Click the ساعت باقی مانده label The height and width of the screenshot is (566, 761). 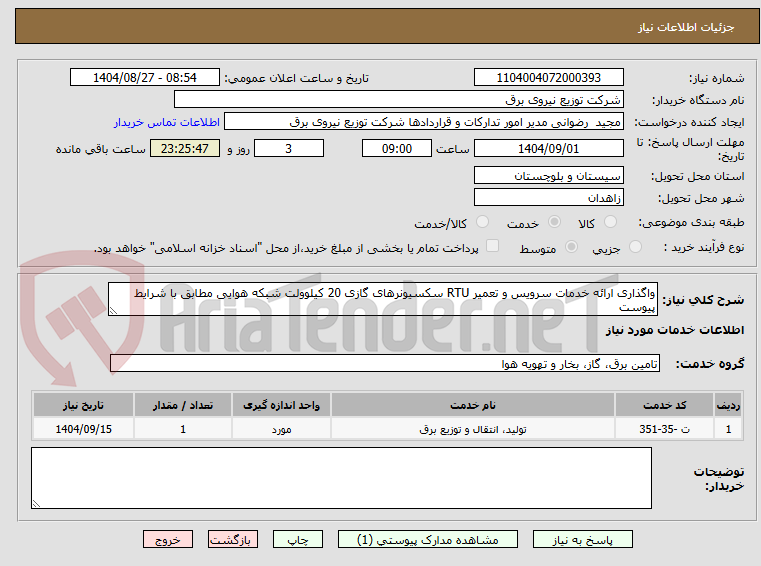pos(100,149)
